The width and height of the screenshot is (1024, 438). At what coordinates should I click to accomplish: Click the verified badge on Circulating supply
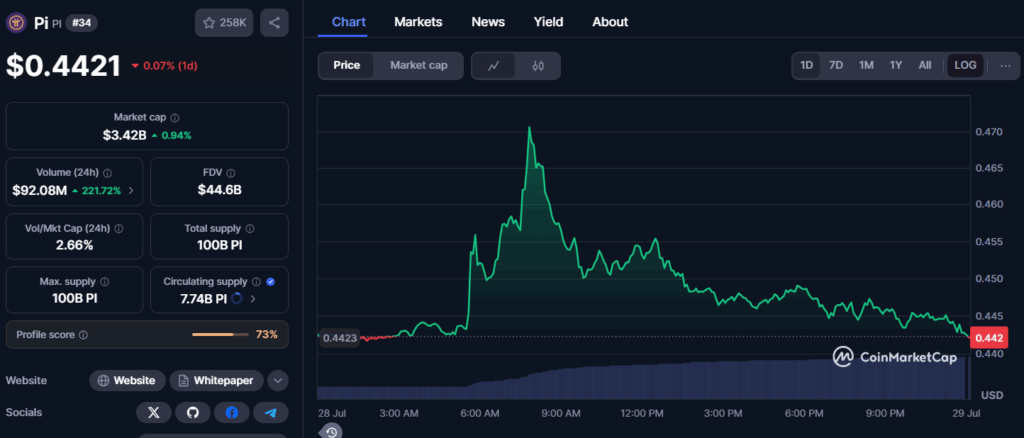pos(270,282)
